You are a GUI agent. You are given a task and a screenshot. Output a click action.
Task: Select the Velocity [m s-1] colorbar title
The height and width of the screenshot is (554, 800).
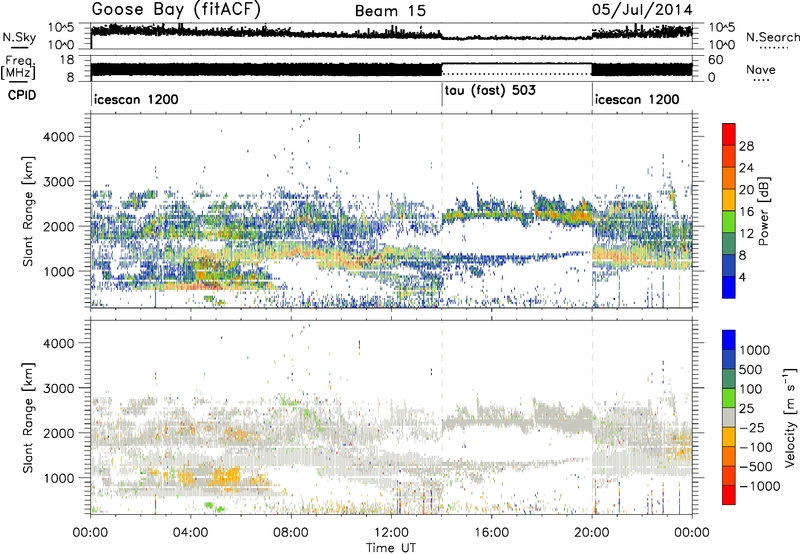[x=790, y=417]
